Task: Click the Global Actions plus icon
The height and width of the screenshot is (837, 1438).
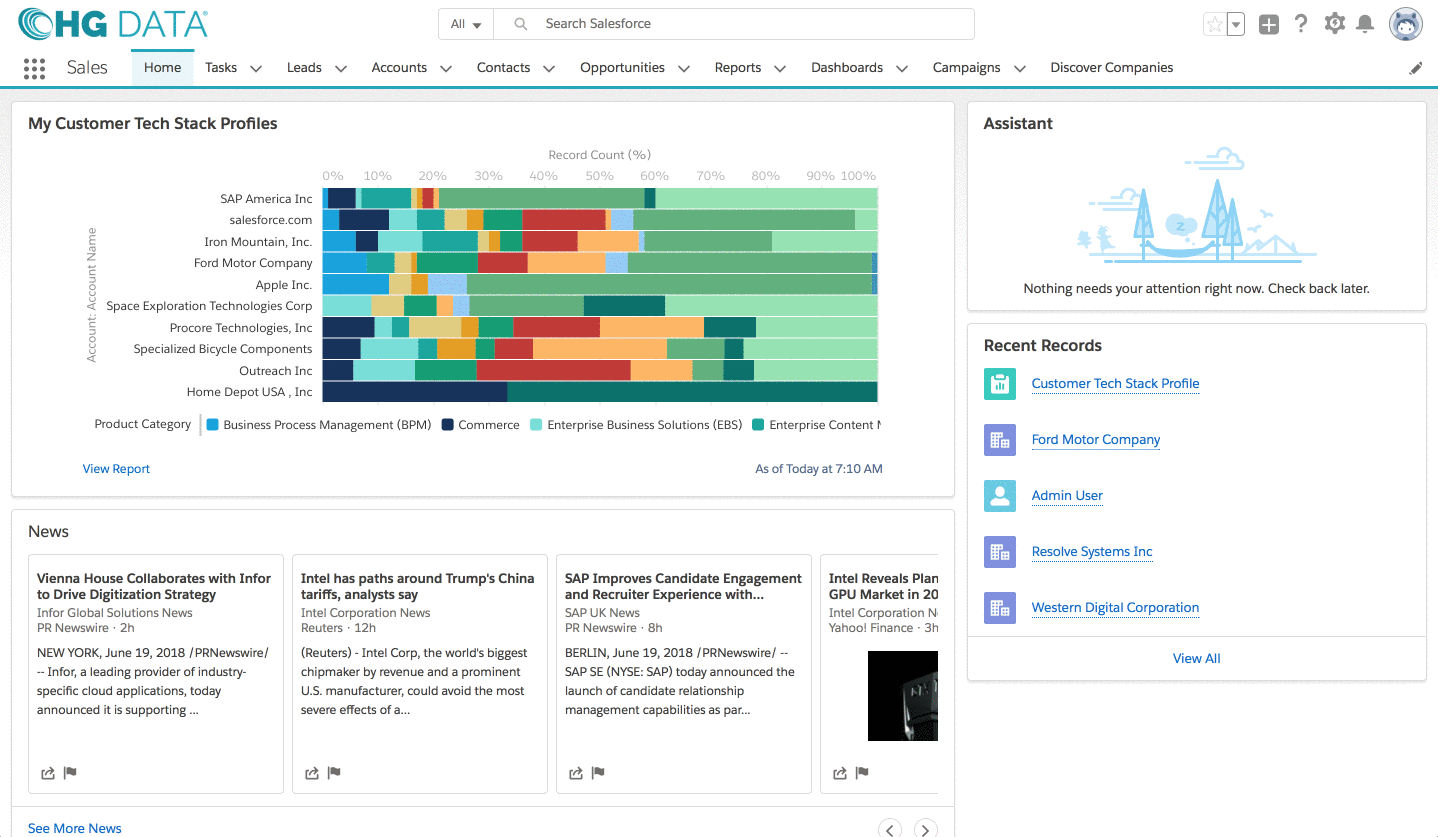Action: 1269,25
